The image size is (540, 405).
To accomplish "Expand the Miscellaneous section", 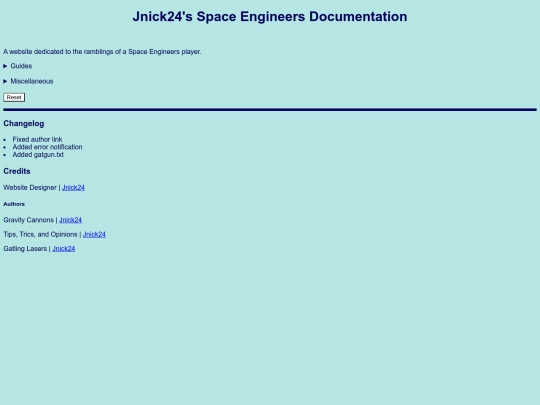I will 28,81.
